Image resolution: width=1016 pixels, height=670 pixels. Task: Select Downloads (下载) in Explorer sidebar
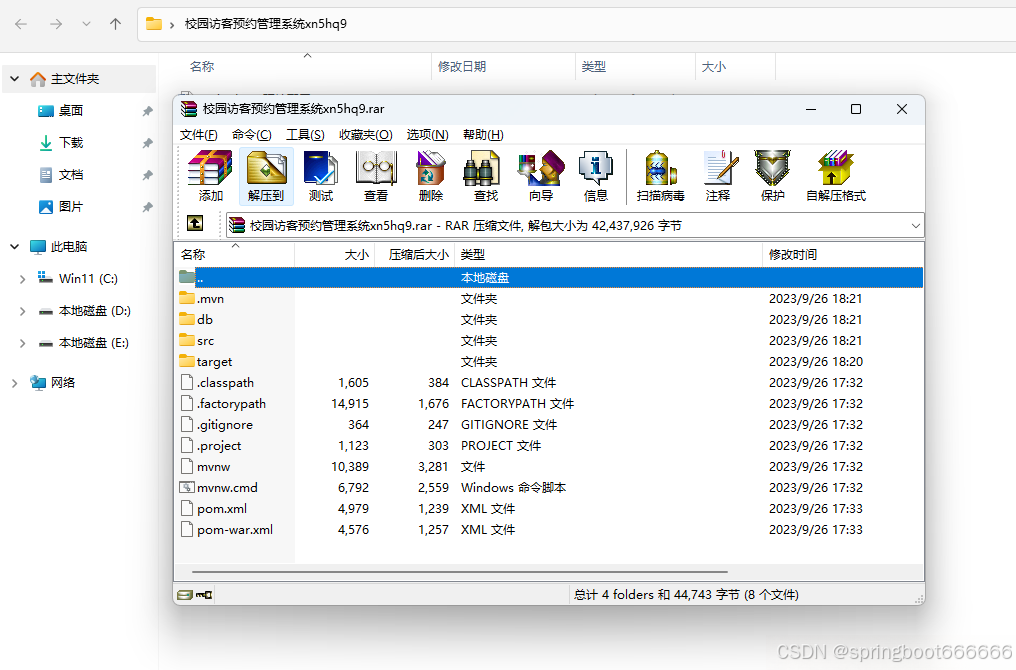click(71, 143)
